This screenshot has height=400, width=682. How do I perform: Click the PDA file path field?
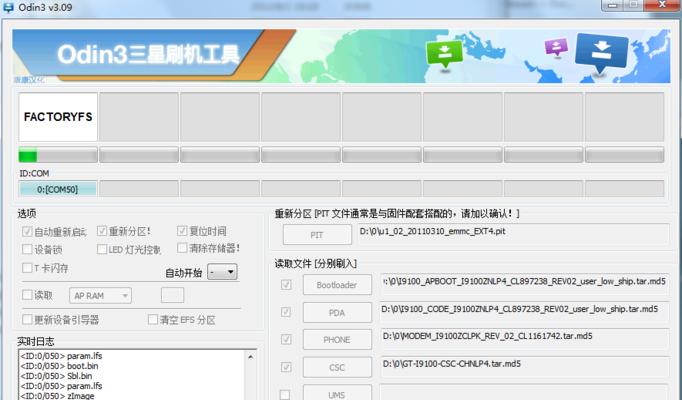click(x=524, y=313)
